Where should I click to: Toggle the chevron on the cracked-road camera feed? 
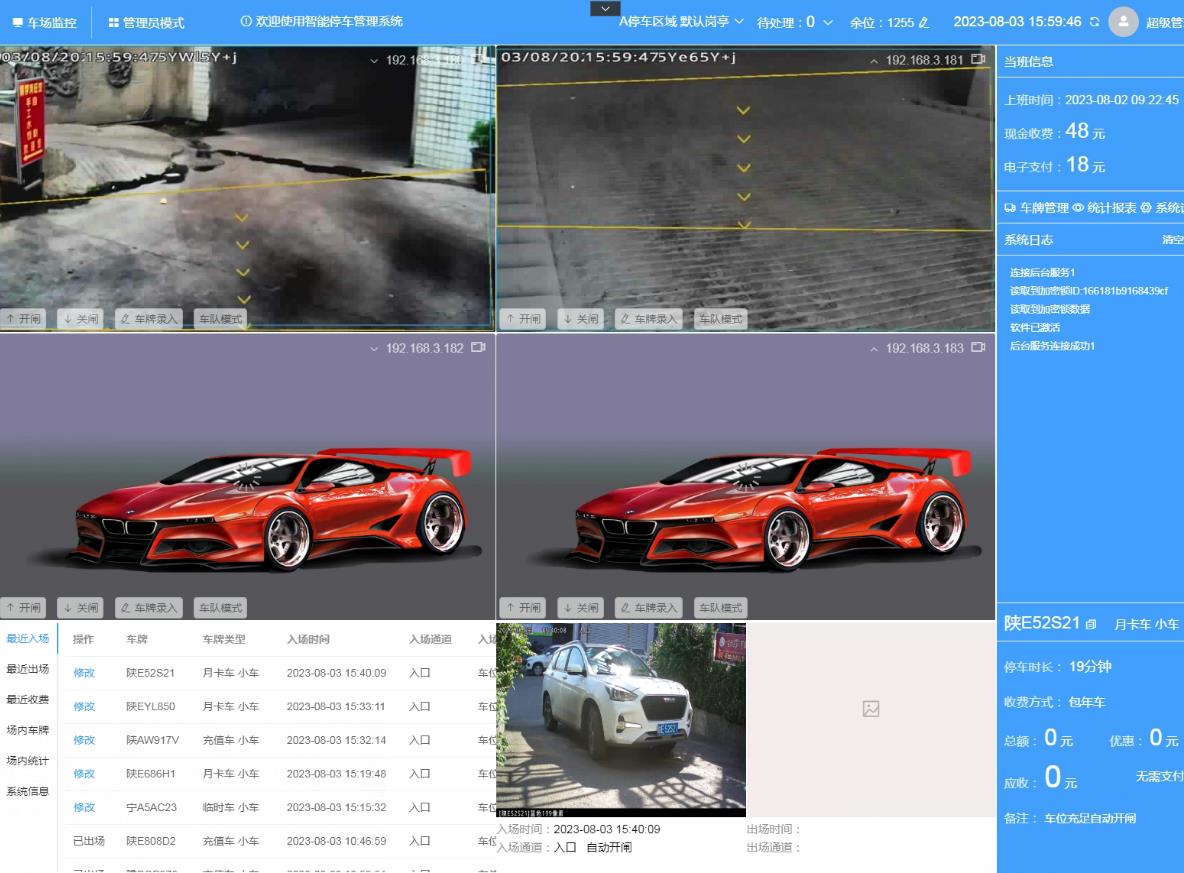point(374,60)
